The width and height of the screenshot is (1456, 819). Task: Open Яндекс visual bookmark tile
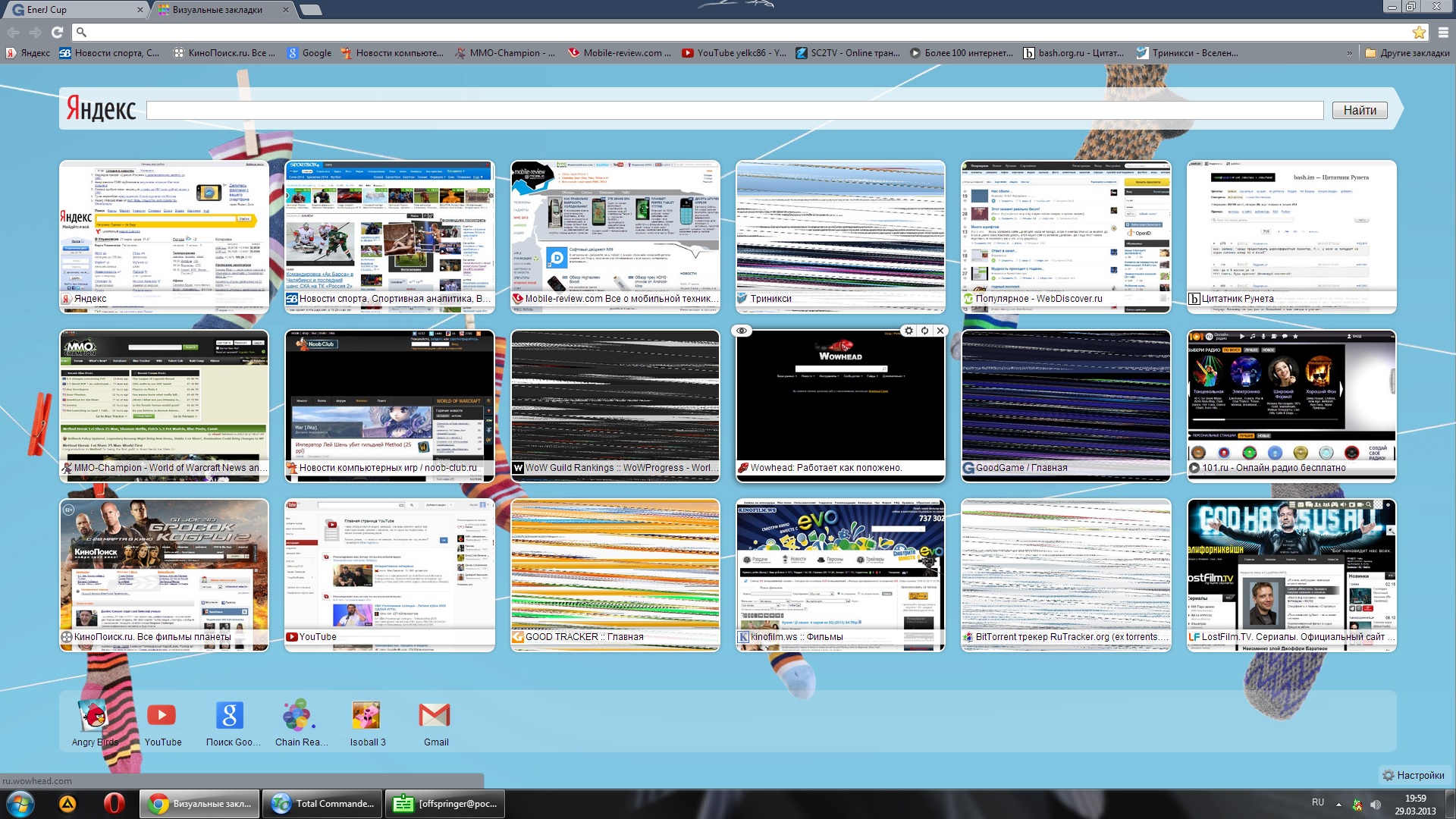(164, 237)
